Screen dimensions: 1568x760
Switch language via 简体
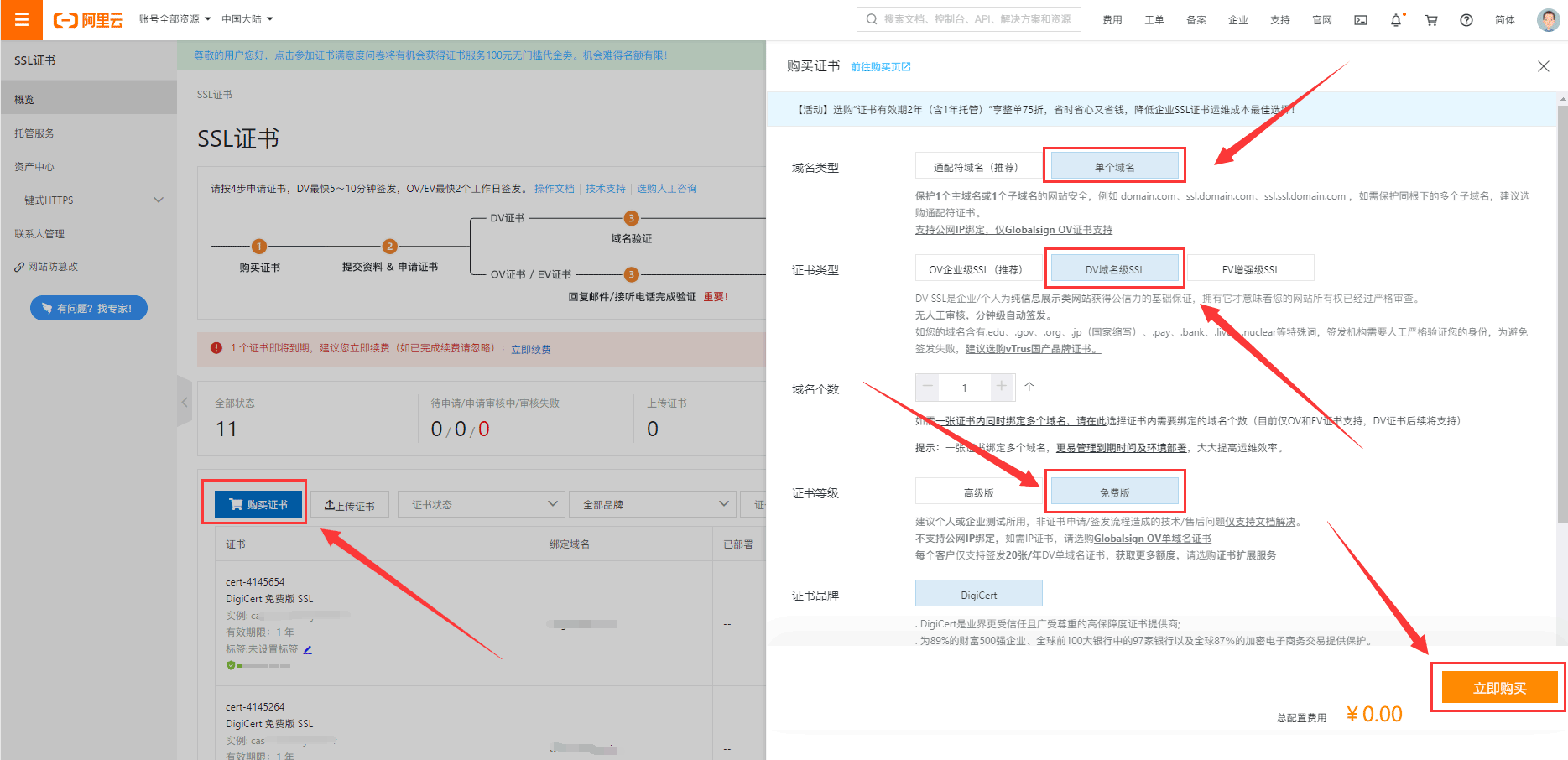1505,20
